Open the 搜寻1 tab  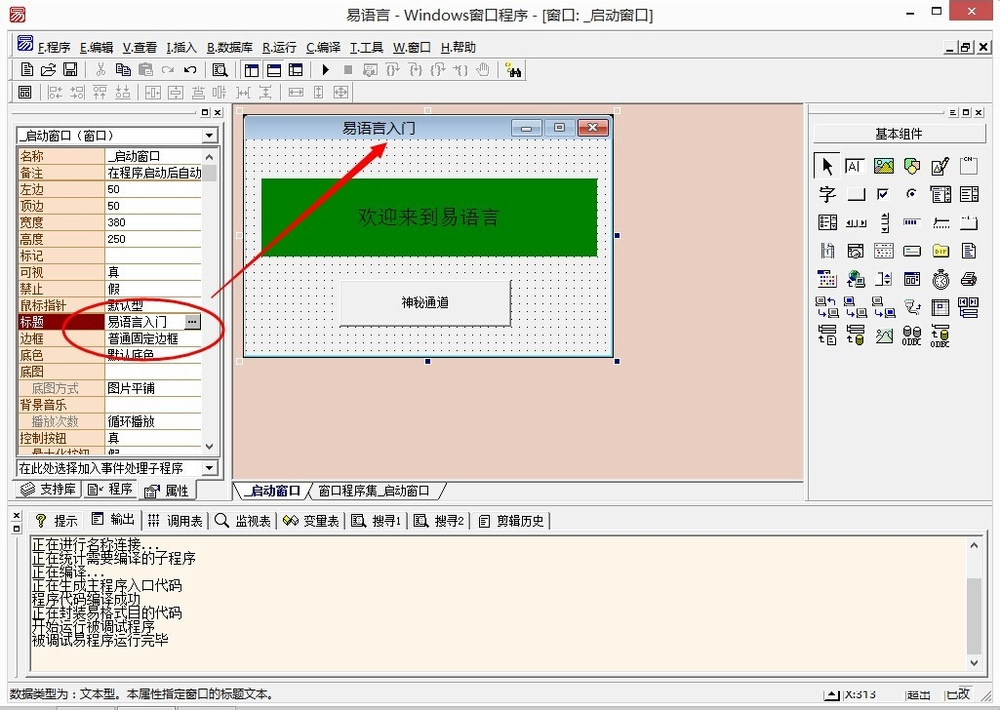coord(376,521)
